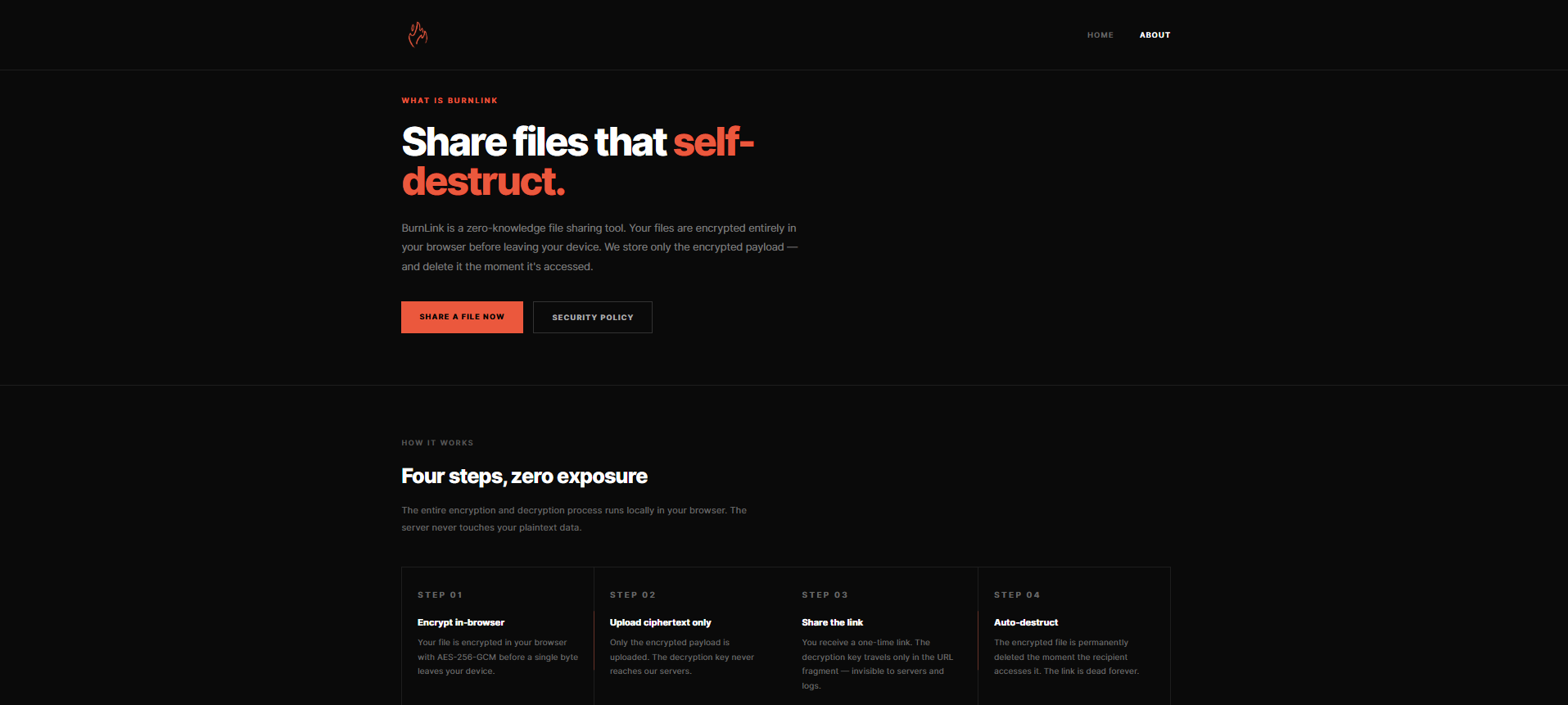Click the 'entire encryption and decryption process' paragraph
Image resolution: width=1568 pixels, height=705 pixels.
574,519
